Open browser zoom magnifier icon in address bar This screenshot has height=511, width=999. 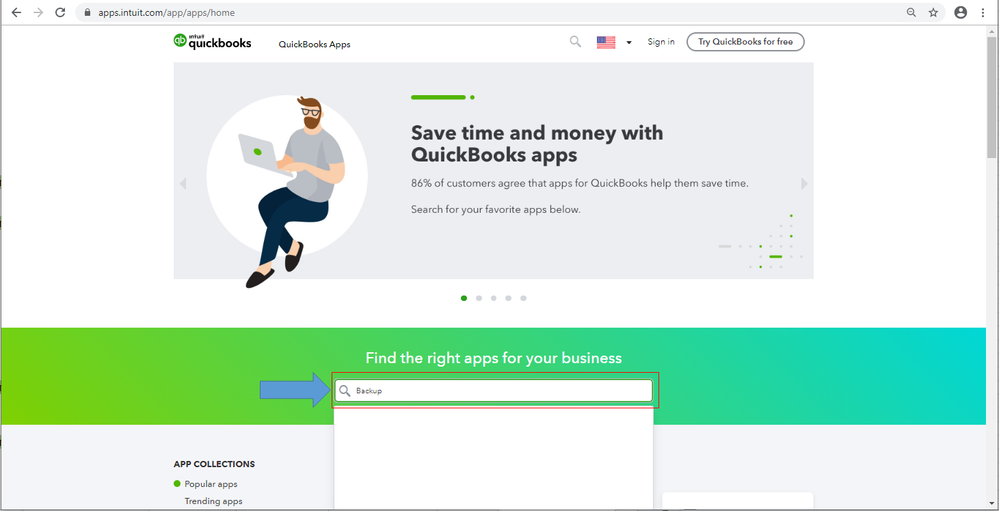tap(912, 12)
